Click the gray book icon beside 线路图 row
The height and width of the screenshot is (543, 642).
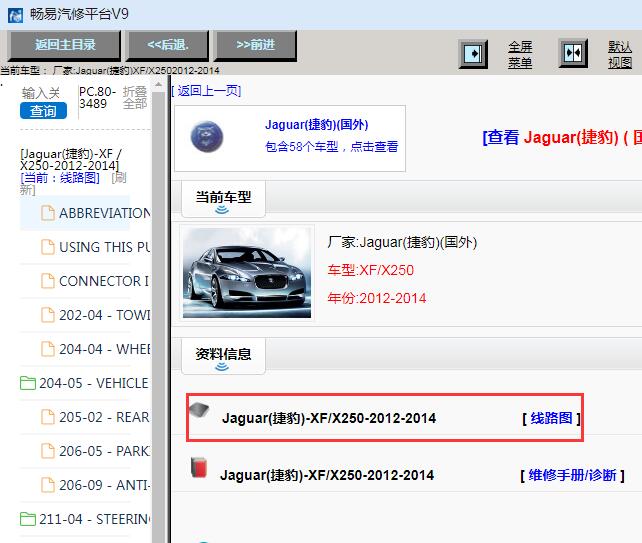point(199,410)
